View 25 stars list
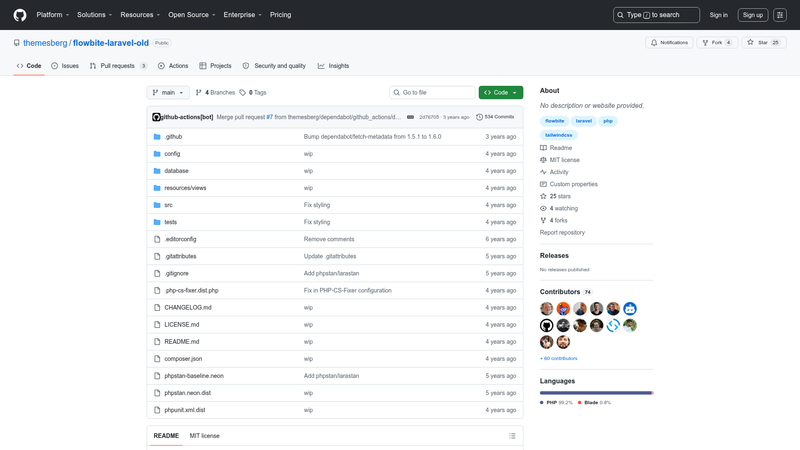800x450 pixels. [x=555, y=196]
